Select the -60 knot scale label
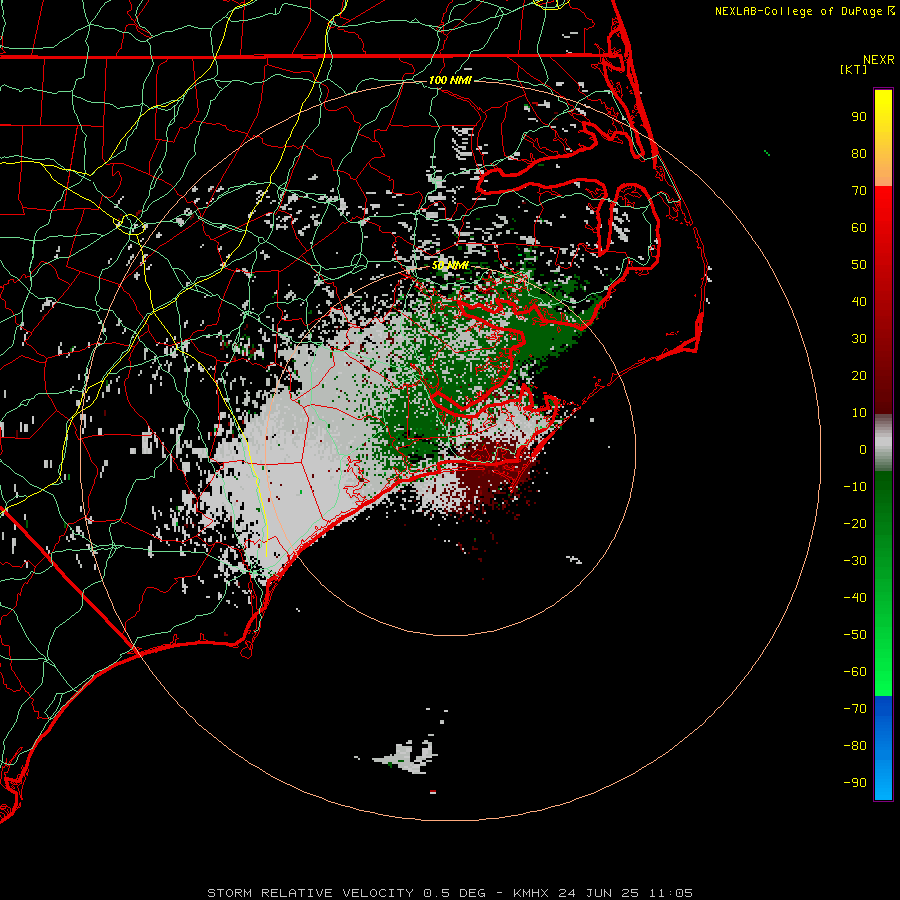The image size is (900, 900). click(855, 672)
